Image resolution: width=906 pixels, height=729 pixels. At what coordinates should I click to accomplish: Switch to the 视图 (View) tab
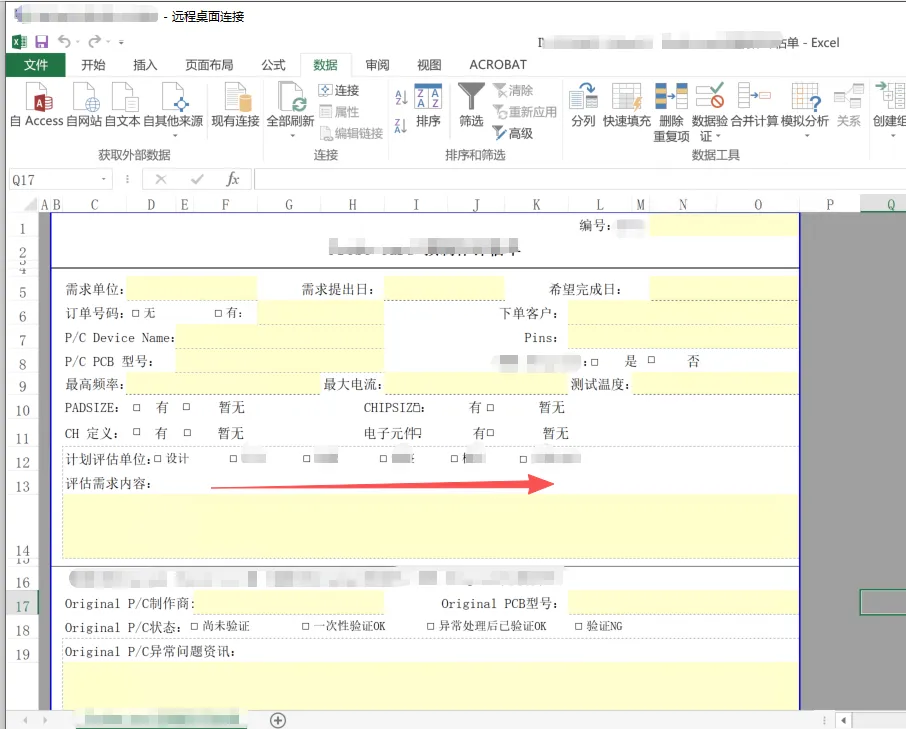point(429,65)
